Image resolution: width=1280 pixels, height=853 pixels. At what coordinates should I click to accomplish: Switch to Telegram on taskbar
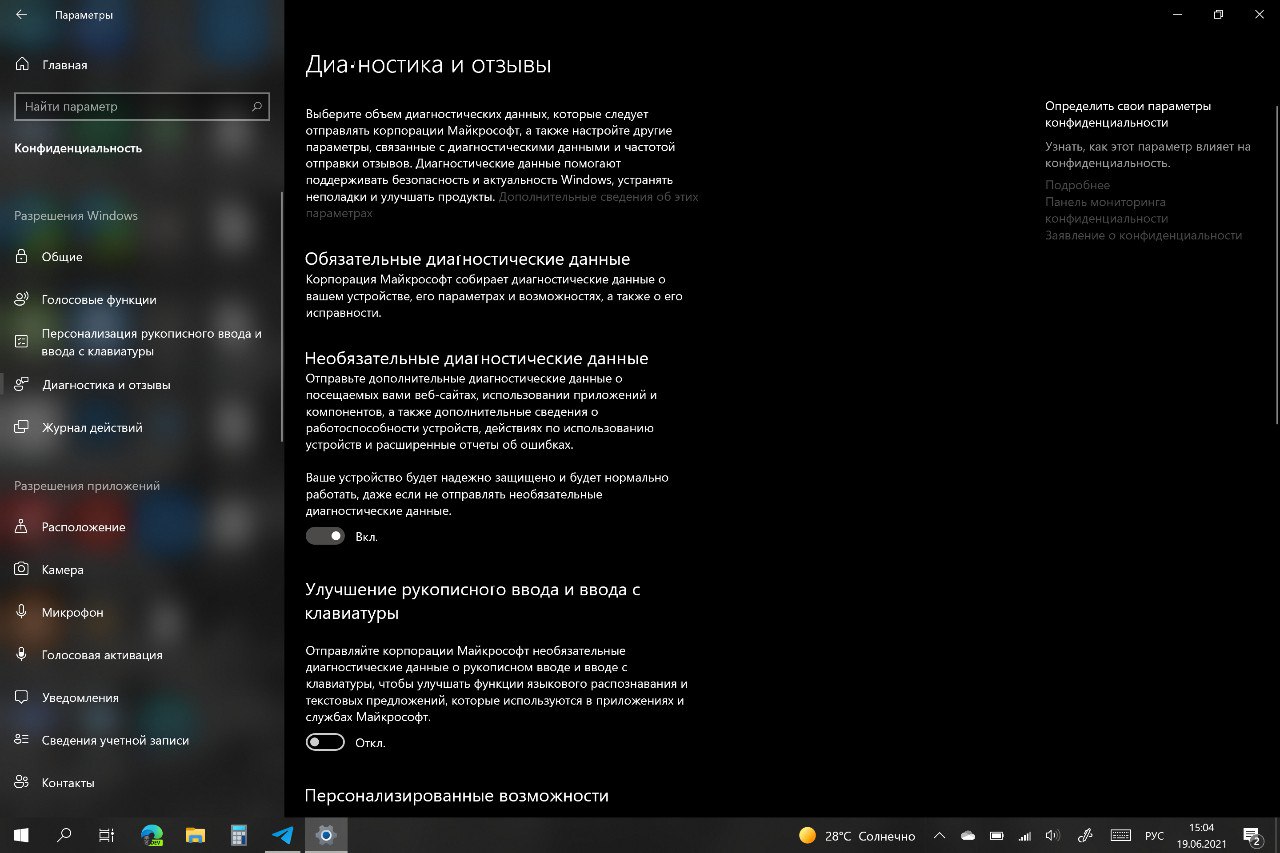283,834
